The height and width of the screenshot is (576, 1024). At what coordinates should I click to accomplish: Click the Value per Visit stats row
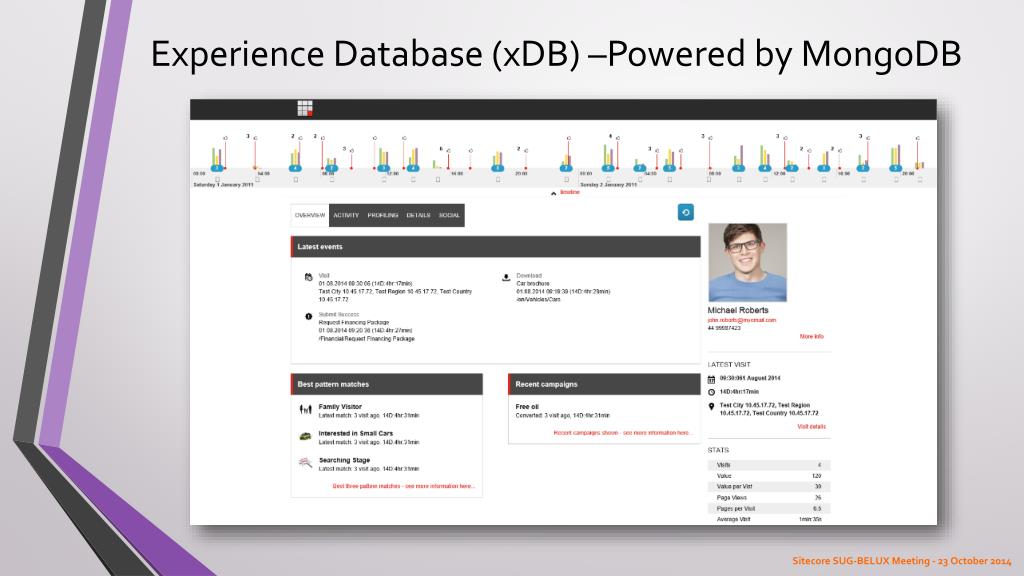[769, 487]
